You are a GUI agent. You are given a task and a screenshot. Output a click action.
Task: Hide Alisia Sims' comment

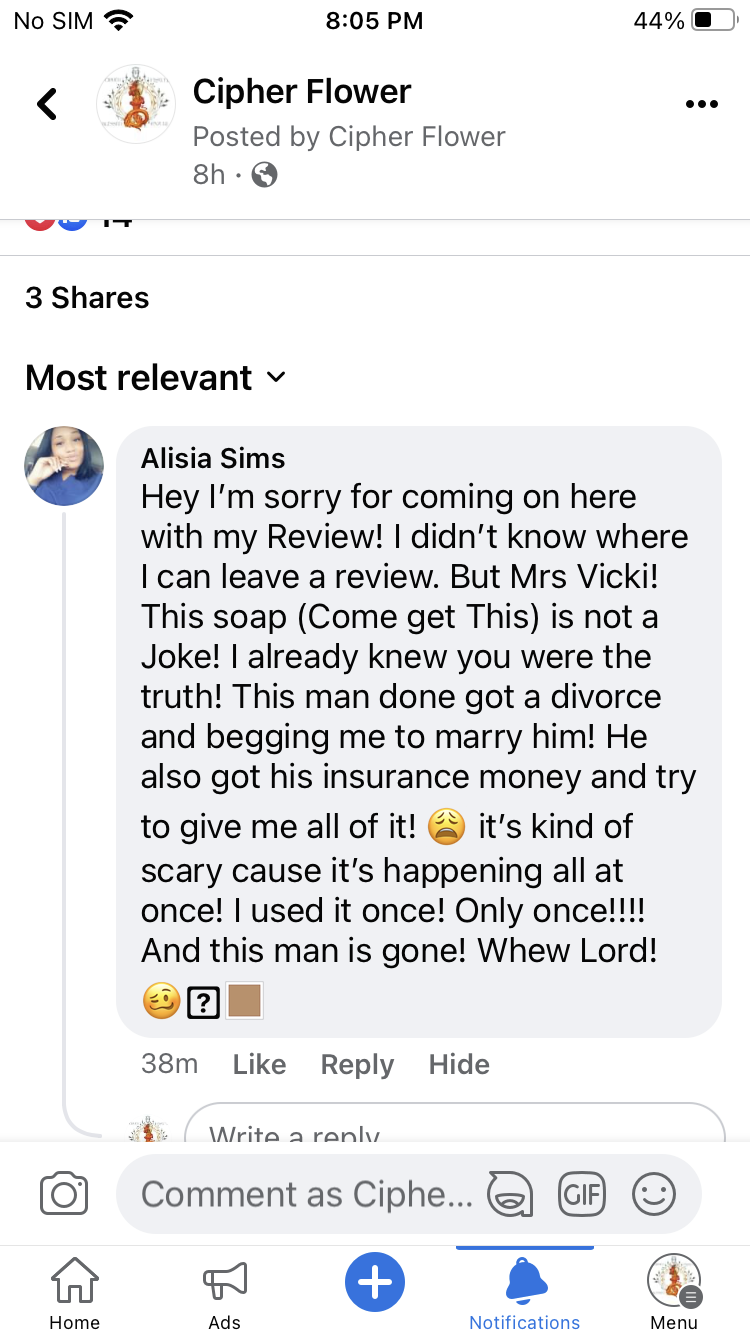tap(459, 1064)
